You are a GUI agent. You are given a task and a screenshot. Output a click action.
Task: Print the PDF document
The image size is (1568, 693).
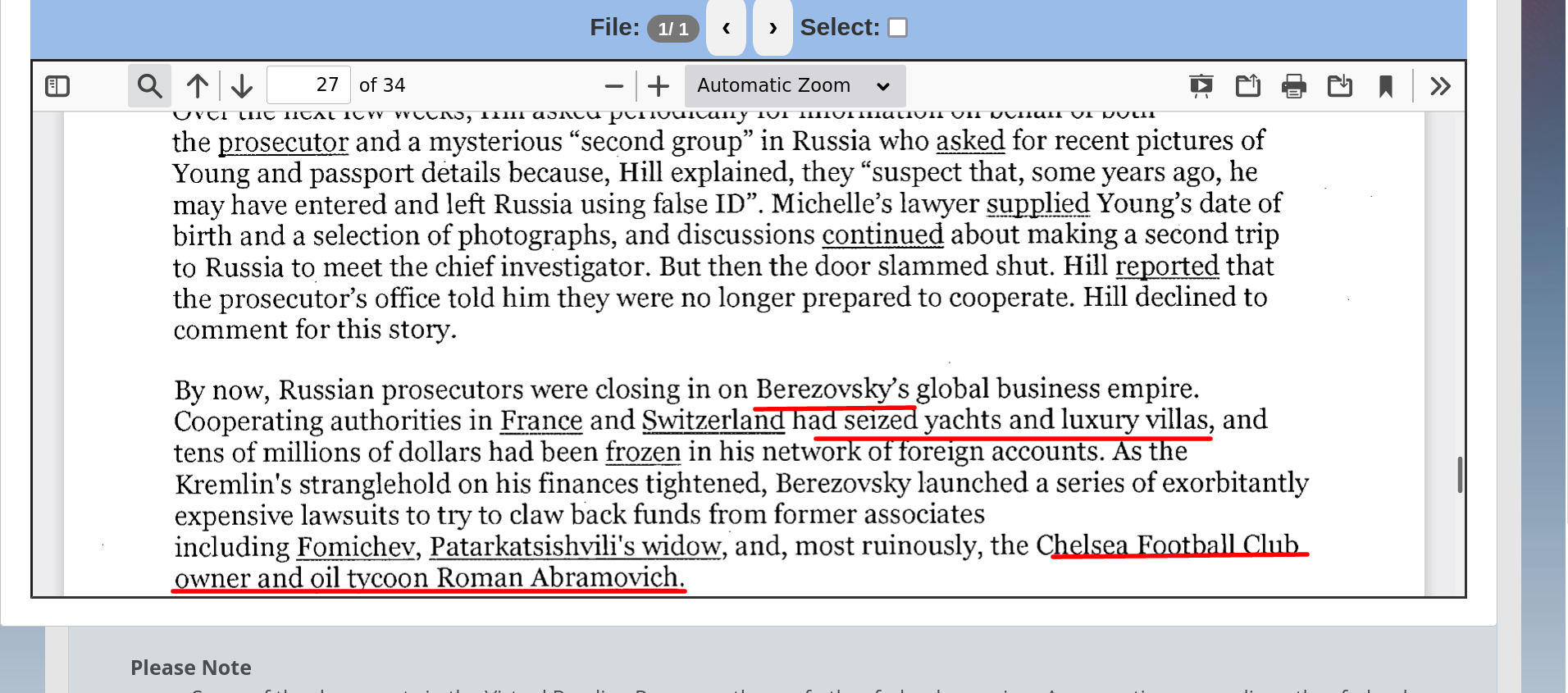click(1294, 85)
